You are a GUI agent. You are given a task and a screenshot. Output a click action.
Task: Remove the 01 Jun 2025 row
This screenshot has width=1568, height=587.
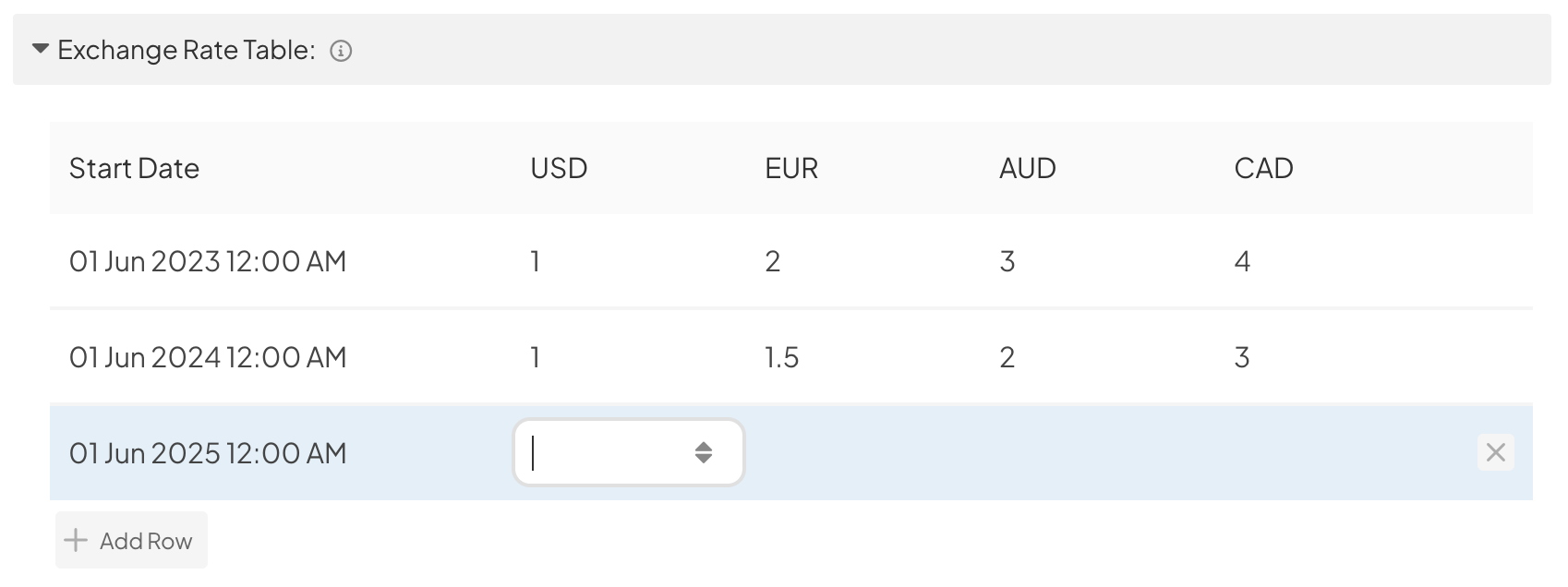(1495, 452)
